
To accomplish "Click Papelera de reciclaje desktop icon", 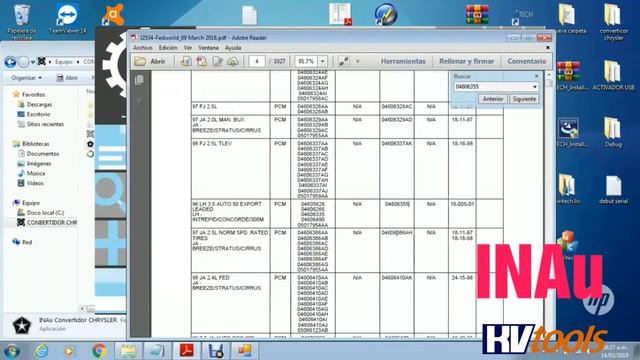I will point(22,22).
